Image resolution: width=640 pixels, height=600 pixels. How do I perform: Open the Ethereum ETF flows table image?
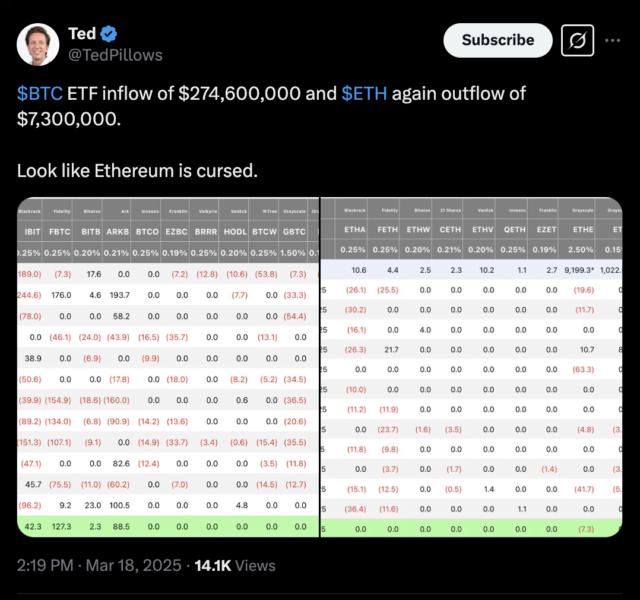tap(471, 367)
